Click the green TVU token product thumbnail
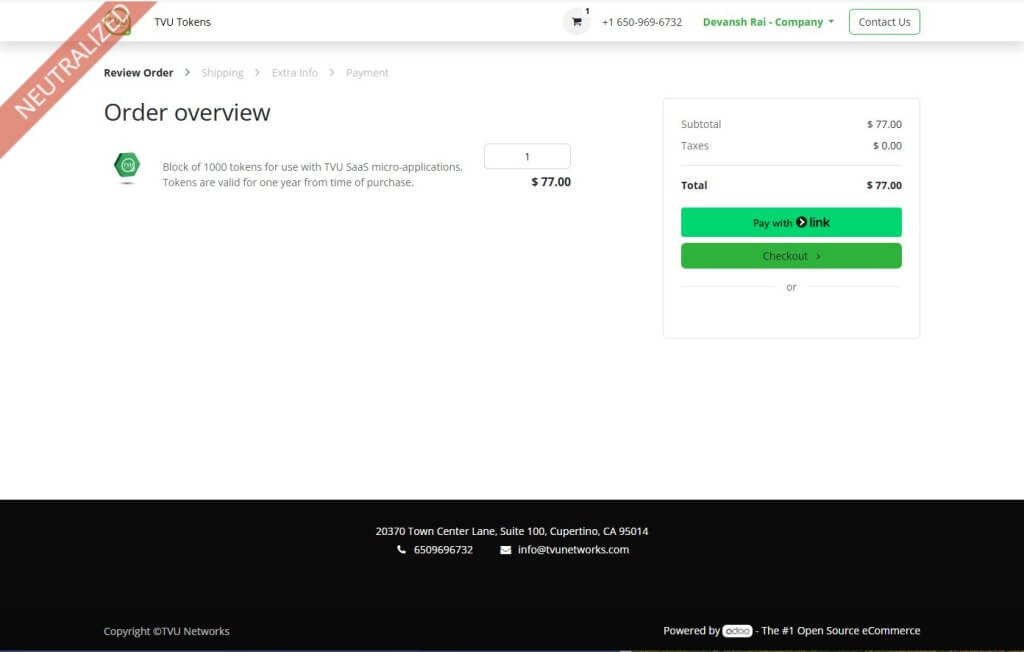Screen dimensions: 1024x652 [127, 167]
